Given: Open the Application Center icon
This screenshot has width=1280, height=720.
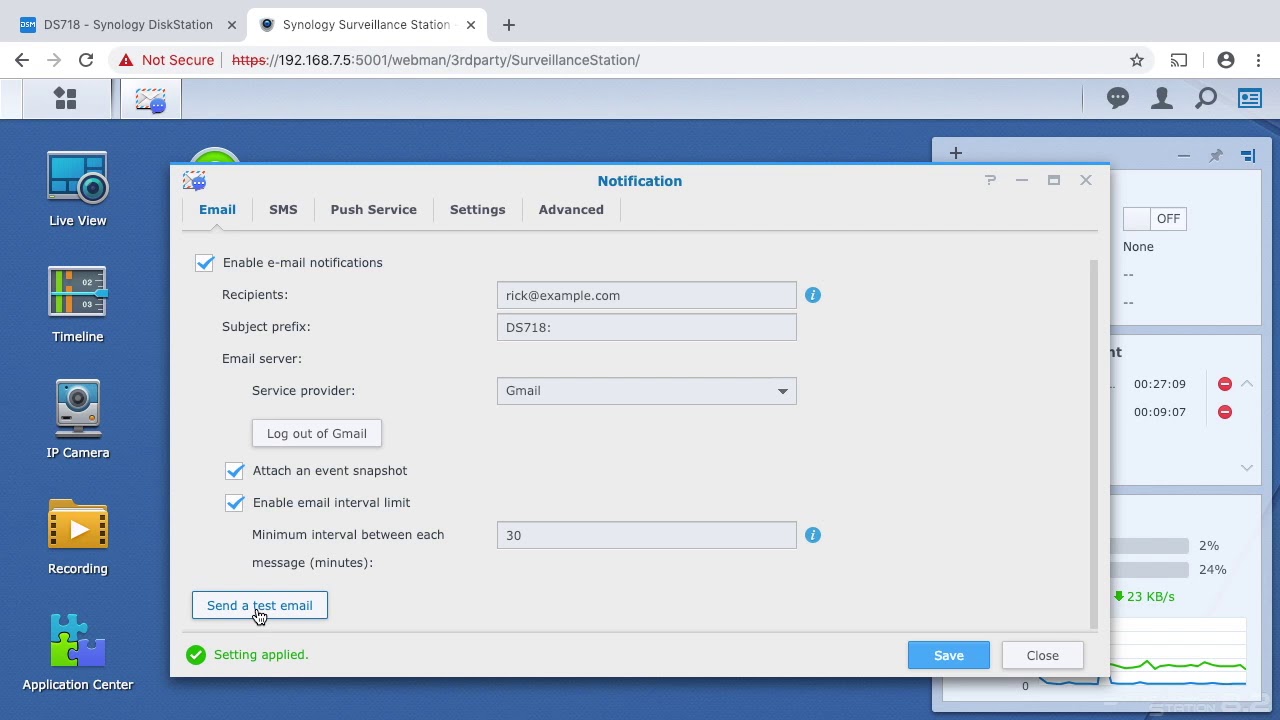Looking at the screenshot, I should (x=77, y=652).
